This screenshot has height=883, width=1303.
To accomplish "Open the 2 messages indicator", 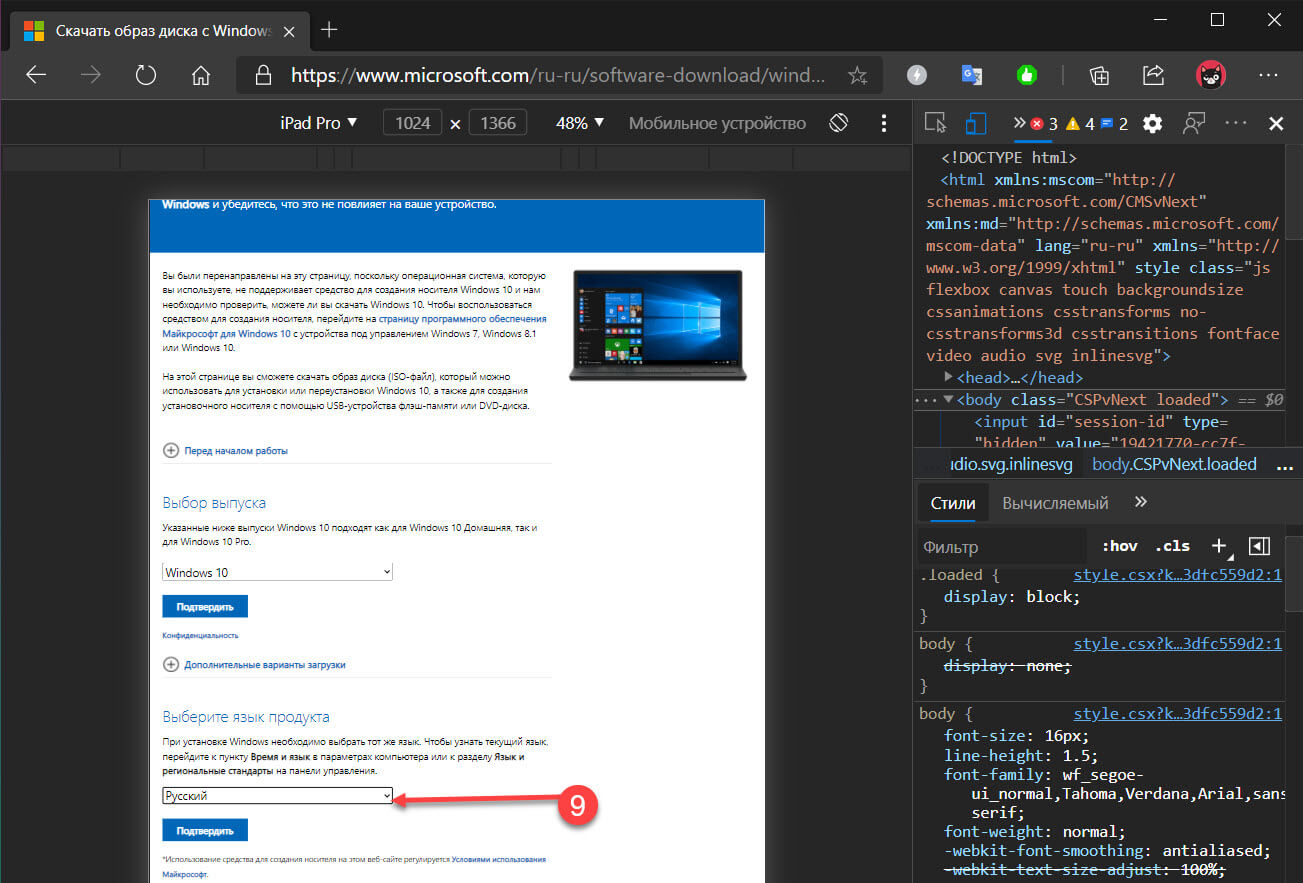I will pyautogui.click(x=1114, y=124).
